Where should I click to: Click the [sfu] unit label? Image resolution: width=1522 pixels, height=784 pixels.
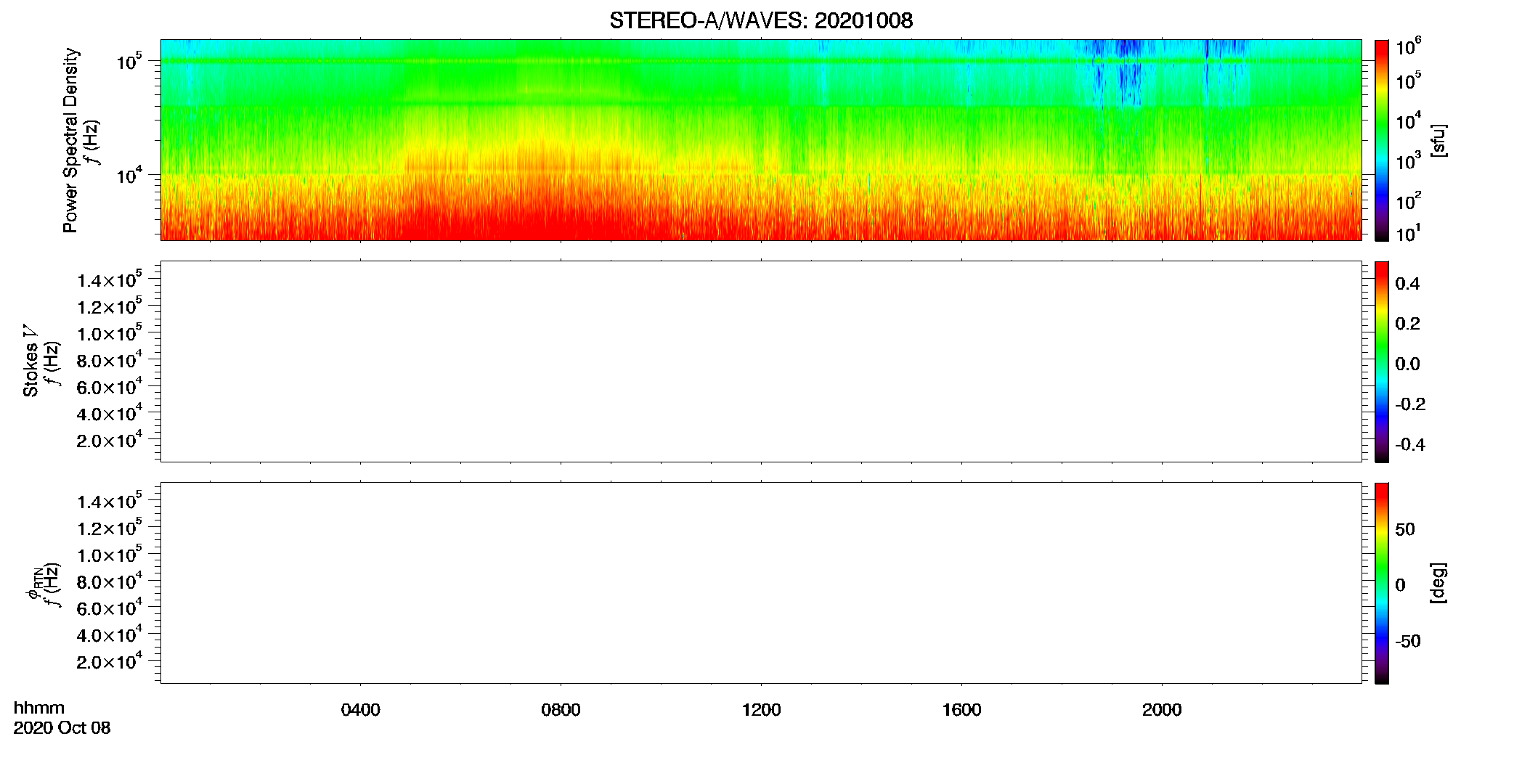1438,140
